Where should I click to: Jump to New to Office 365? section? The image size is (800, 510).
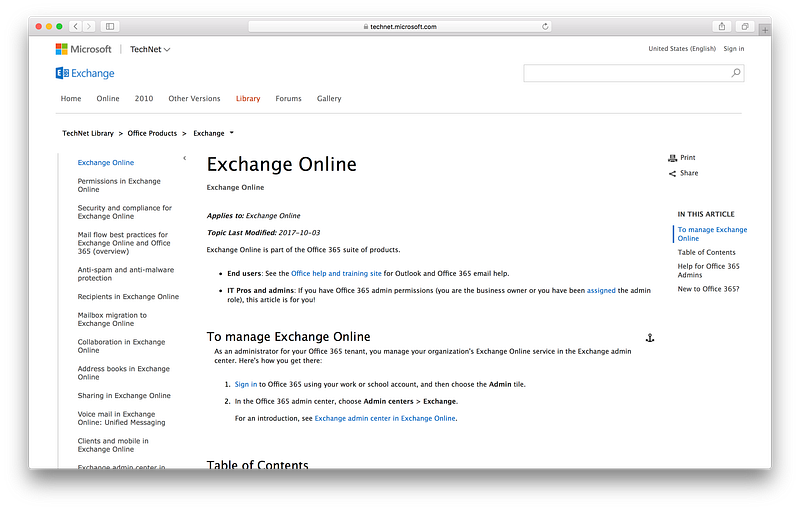[x=708, y=289]
